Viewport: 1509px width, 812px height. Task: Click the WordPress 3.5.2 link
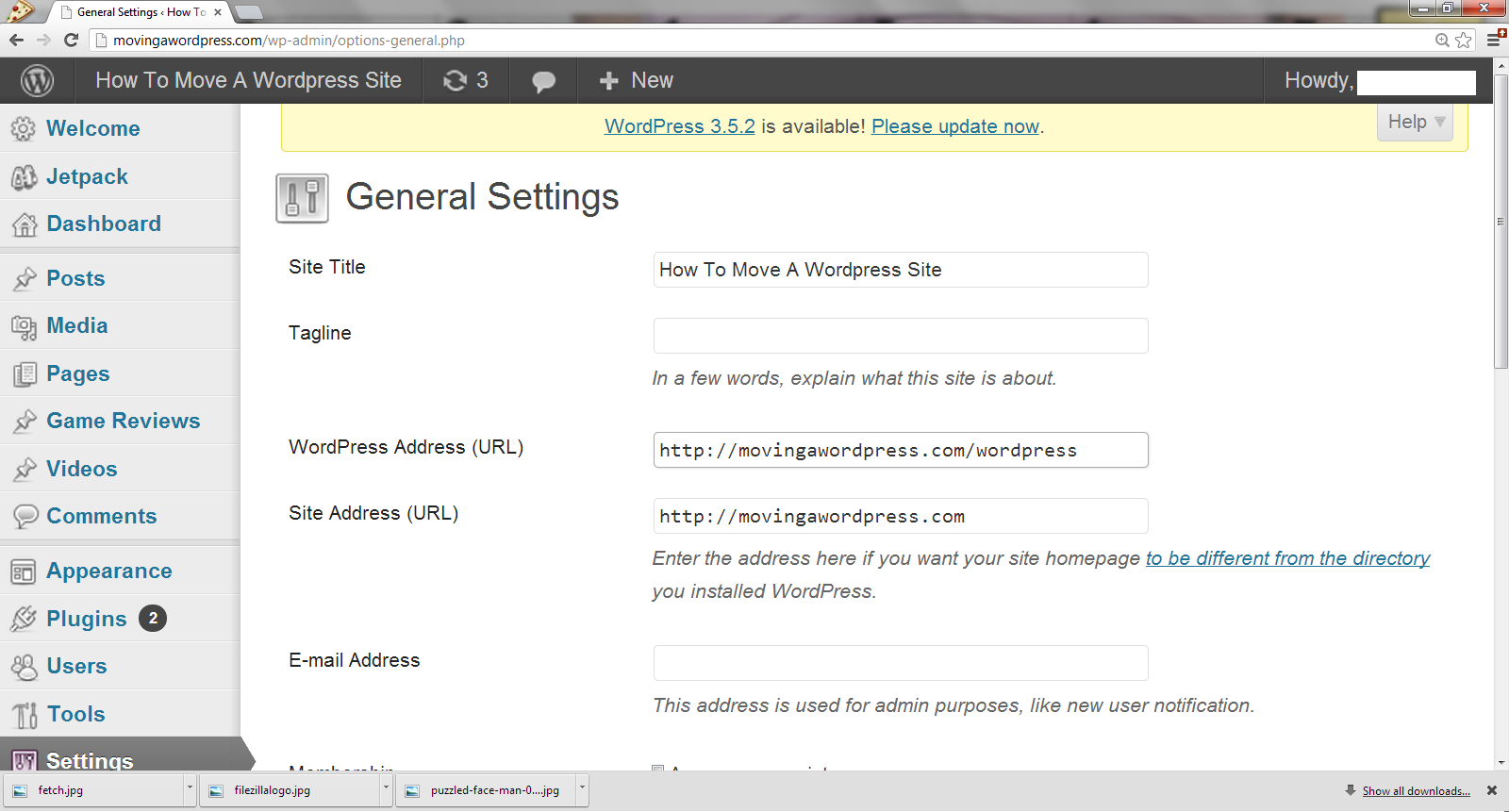680,126
